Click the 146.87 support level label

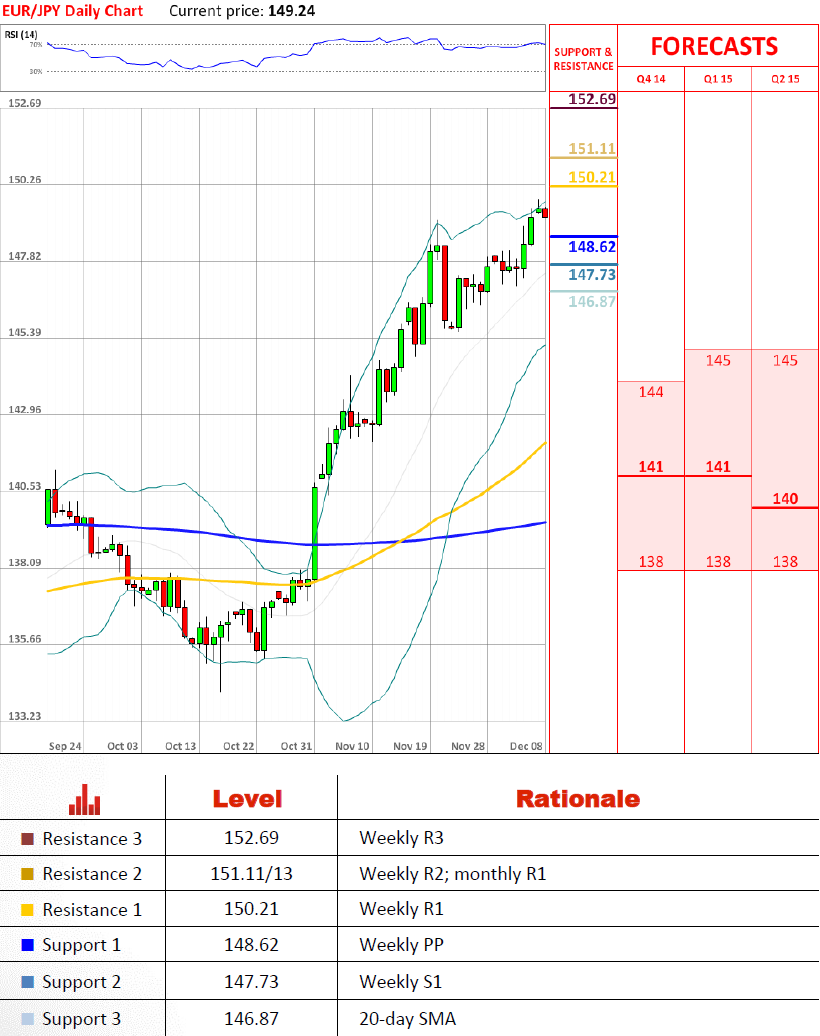click(592, 301)
